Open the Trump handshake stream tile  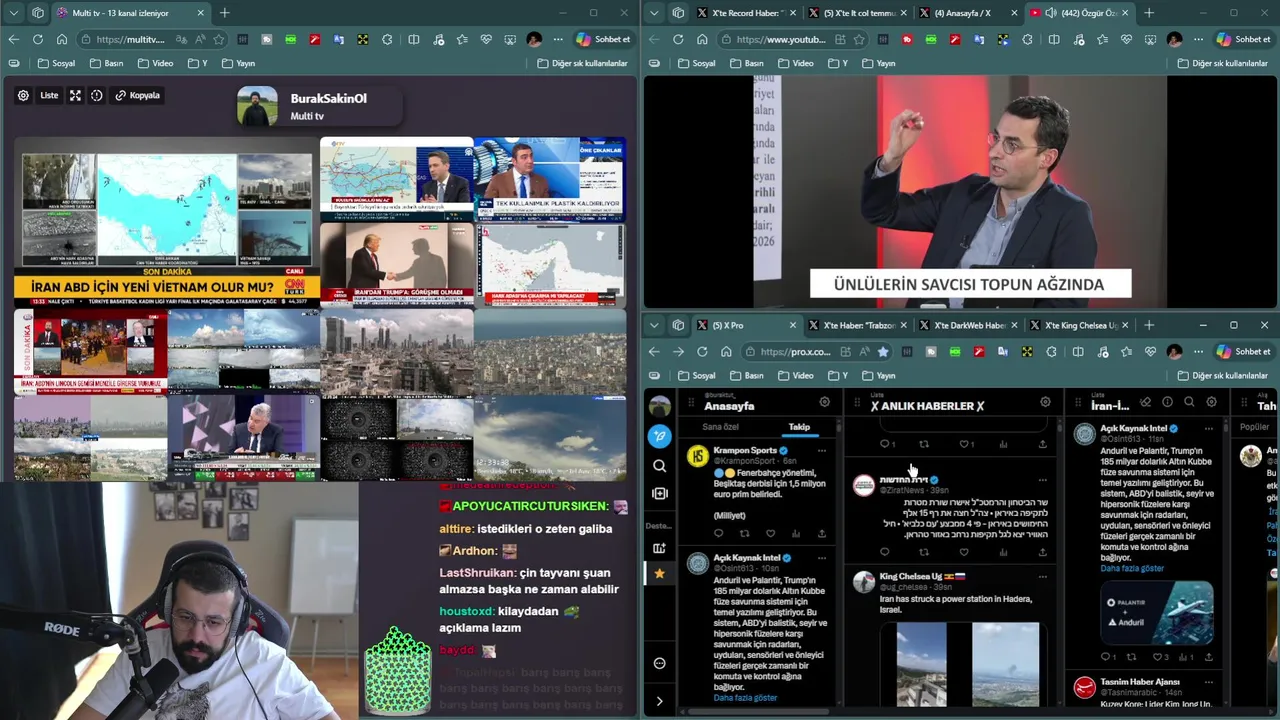pyautogui.click(x=397, y=264)
